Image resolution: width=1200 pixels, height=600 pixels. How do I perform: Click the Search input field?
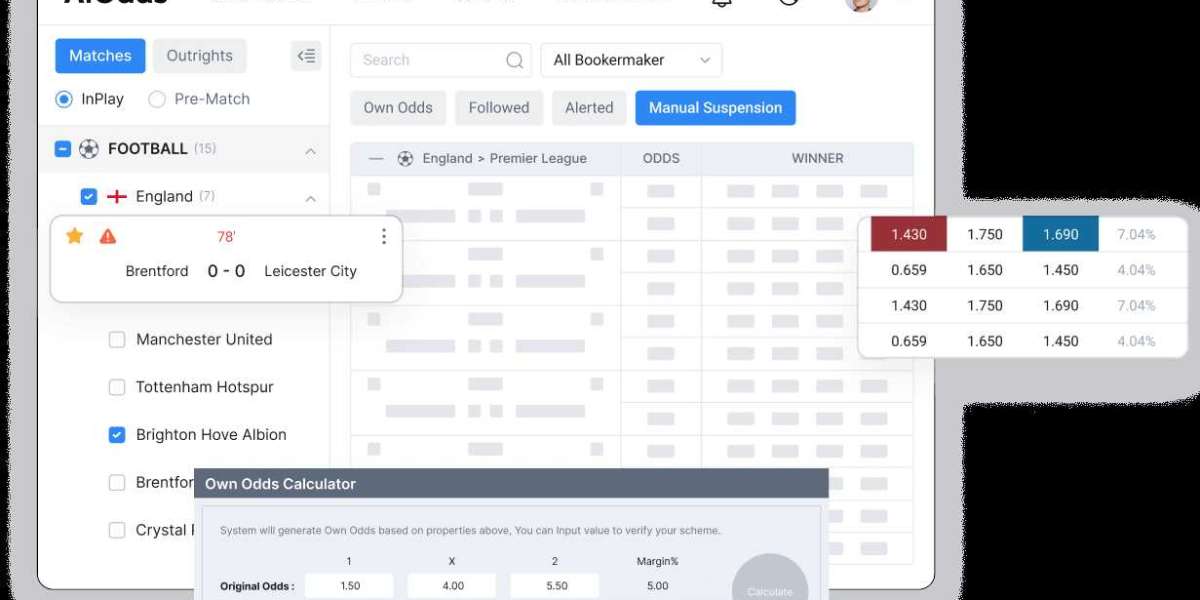(x=430, y=60)
